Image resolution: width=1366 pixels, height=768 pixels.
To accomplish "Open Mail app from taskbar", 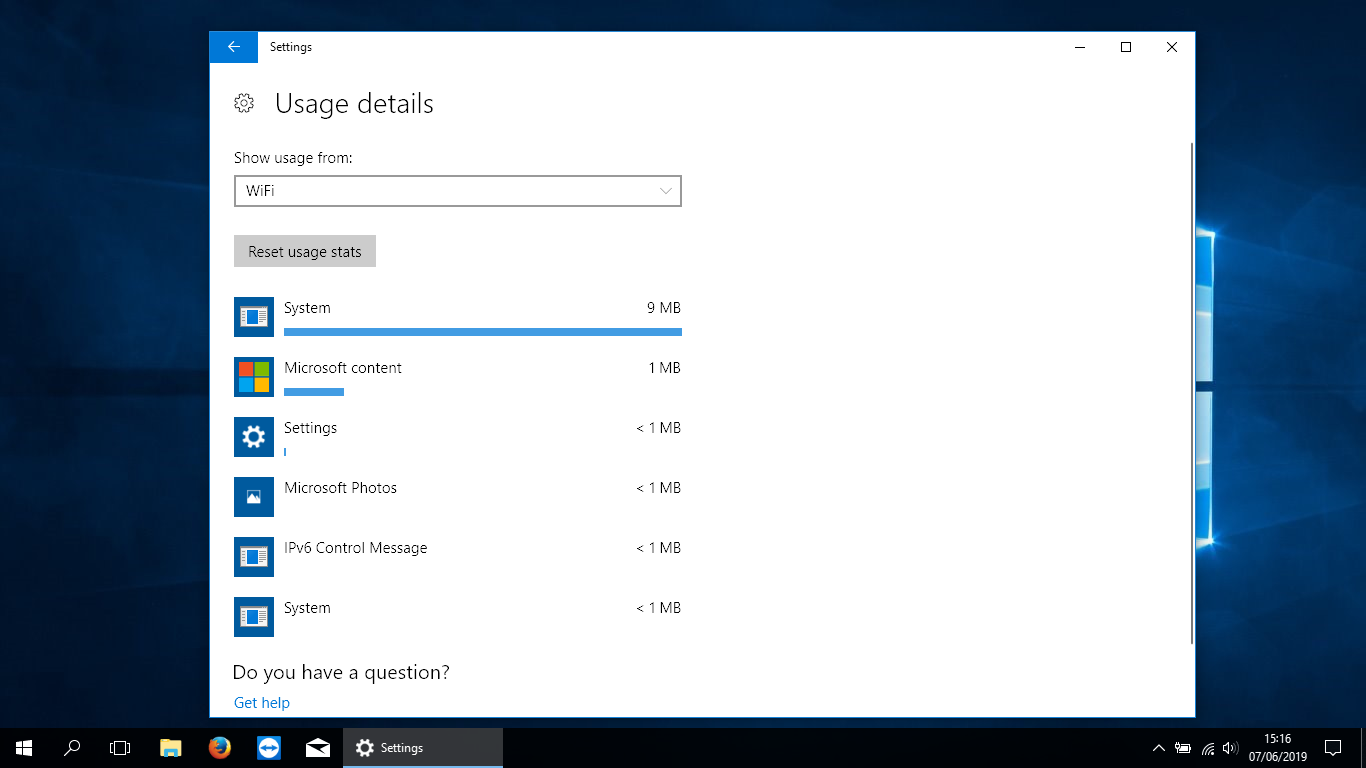I will [x=318, y=748].
